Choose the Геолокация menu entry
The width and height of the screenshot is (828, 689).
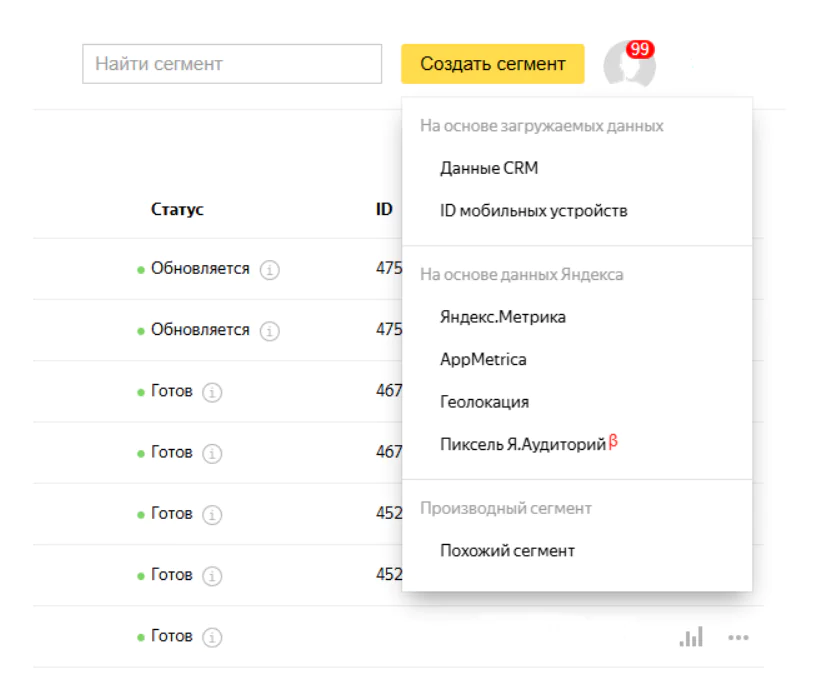pyautogui.click(x=484, y=402)
